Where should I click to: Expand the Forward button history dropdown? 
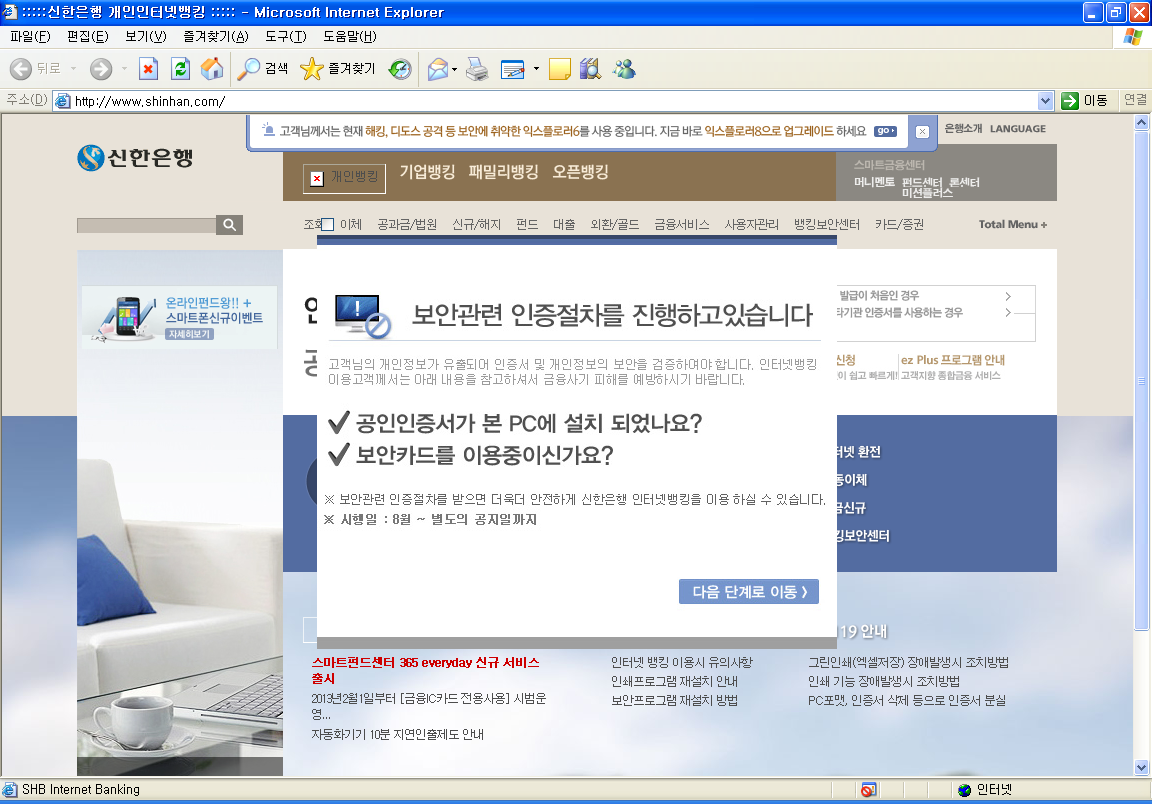pyautogui.click(x=124, y=69)
